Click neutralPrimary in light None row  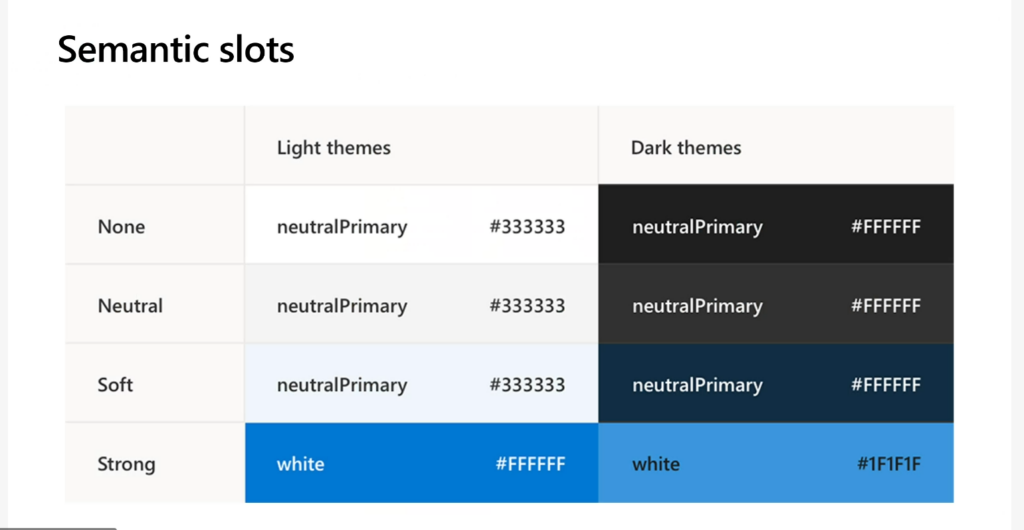(x=342, y=227)
